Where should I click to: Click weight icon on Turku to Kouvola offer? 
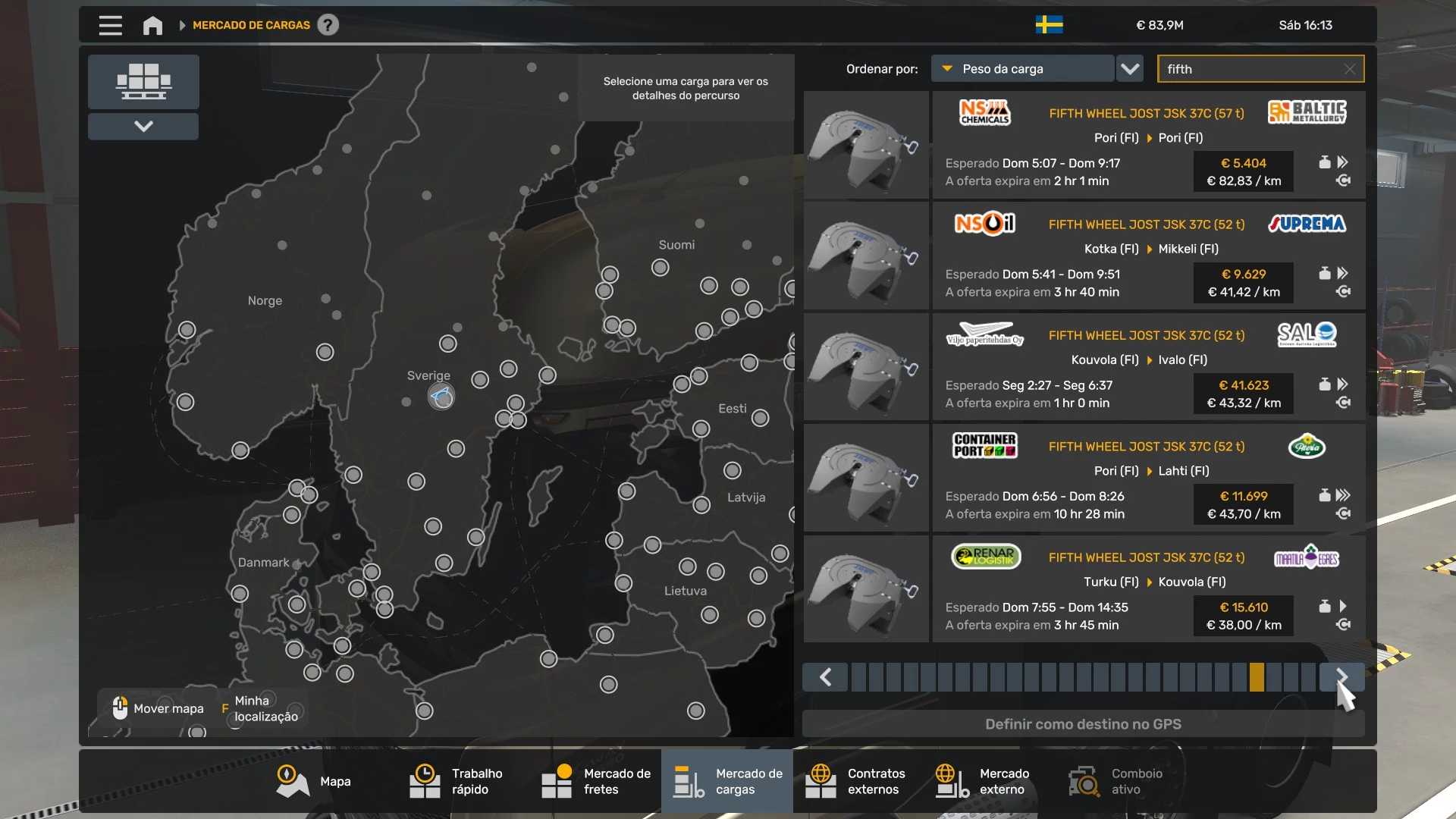tap(1325, 607)
